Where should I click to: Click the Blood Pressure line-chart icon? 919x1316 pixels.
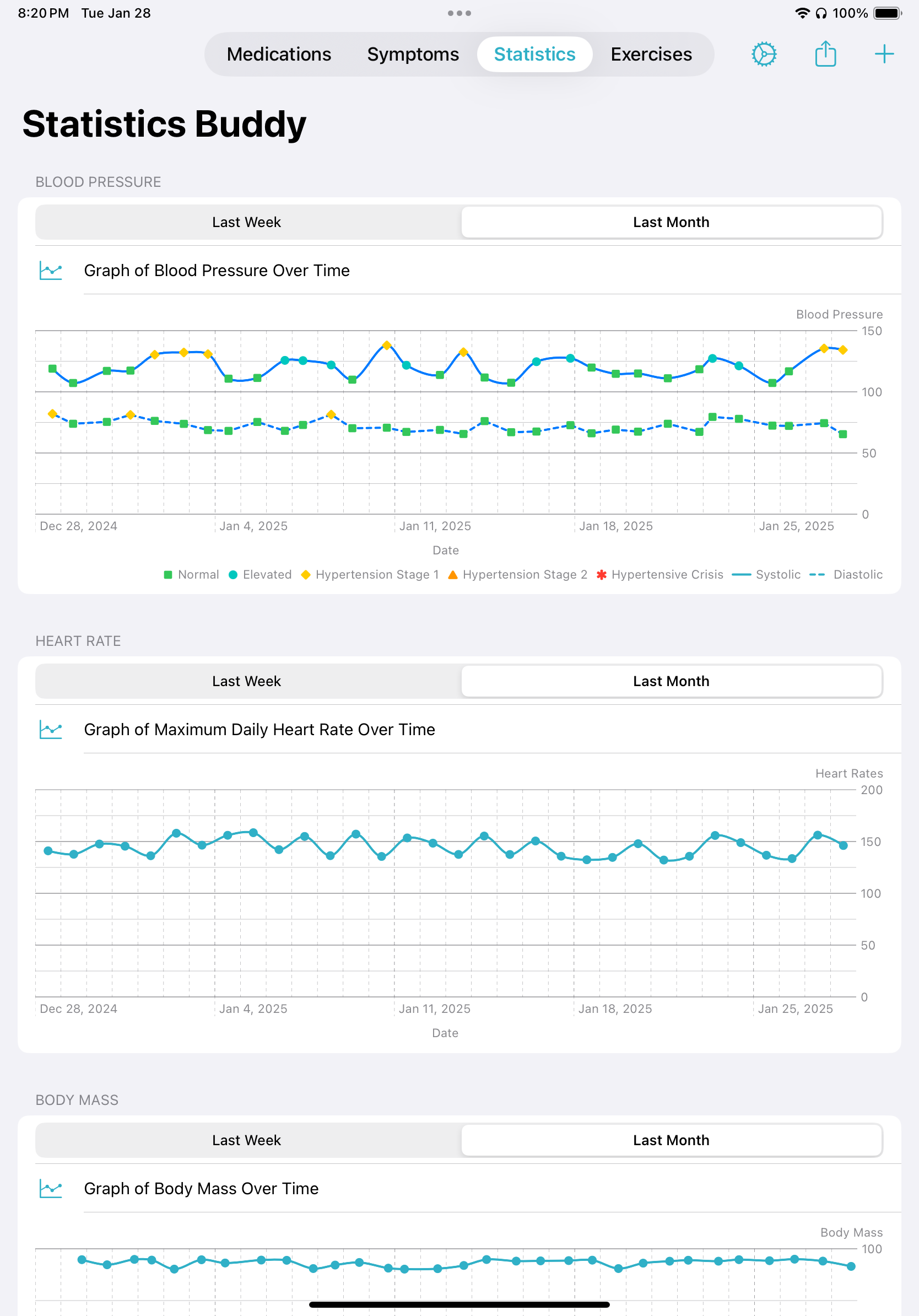(x=51, y=270)
